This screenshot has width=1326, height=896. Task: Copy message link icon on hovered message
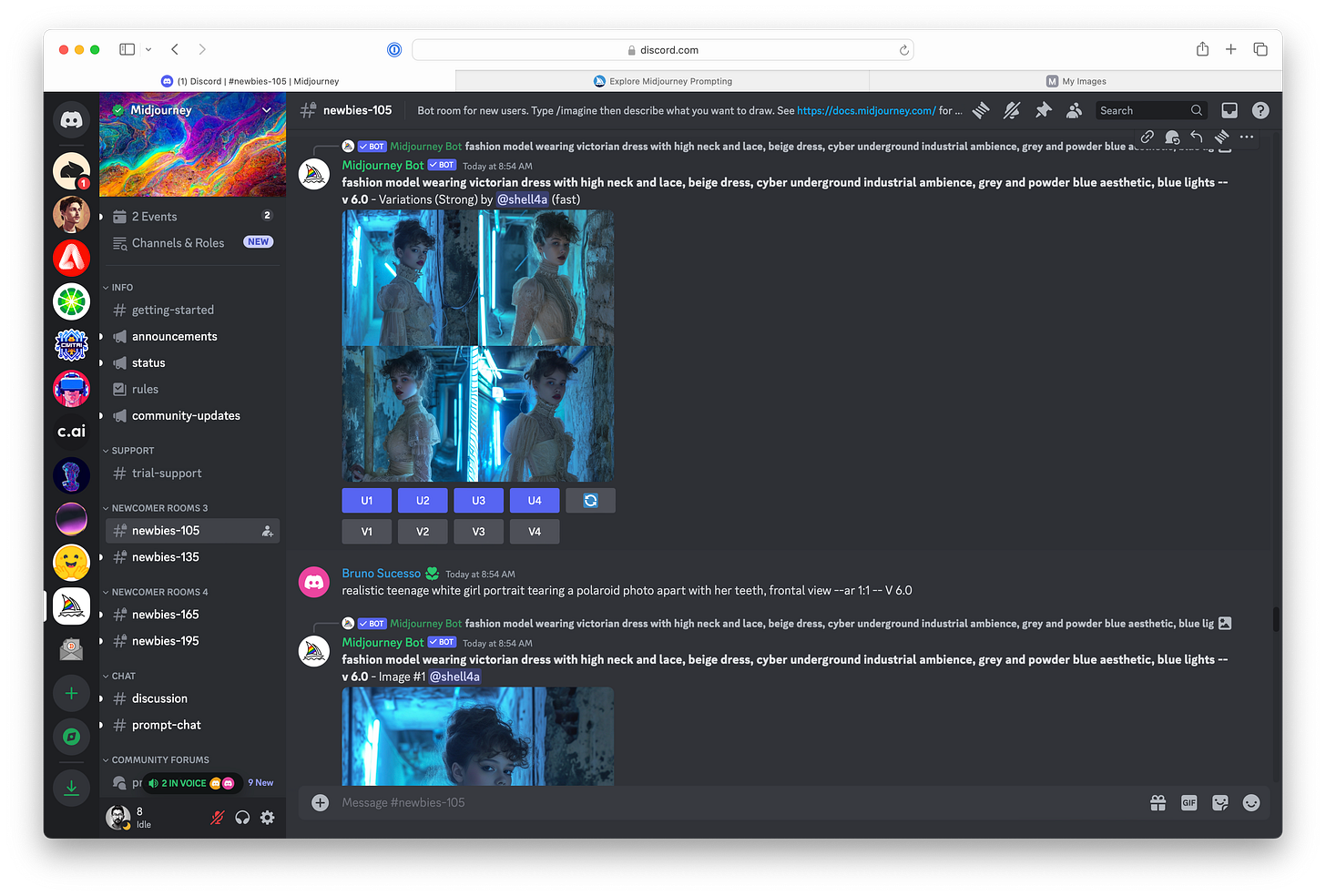[1147, 137]
